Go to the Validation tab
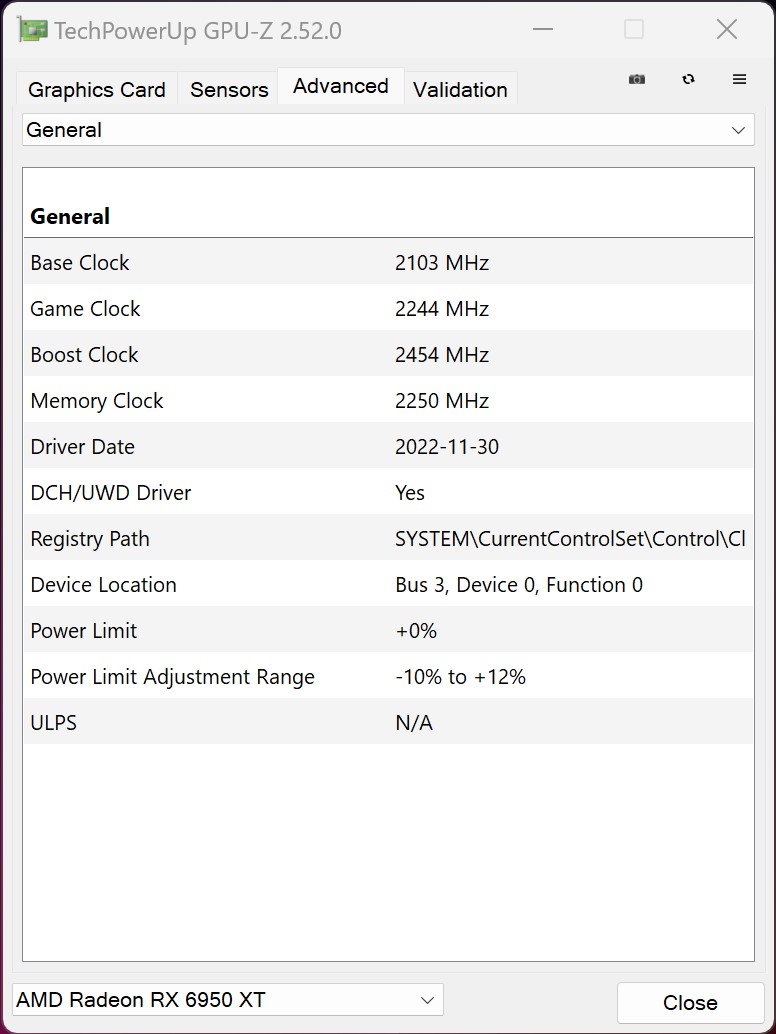 click(460, 90)
